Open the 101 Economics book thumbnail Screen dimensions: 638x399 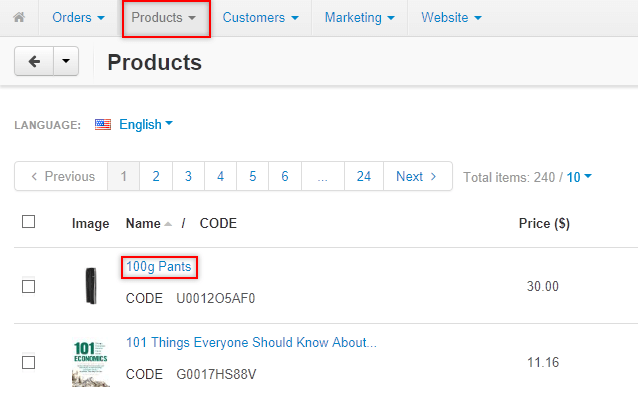tap(90, 364)
